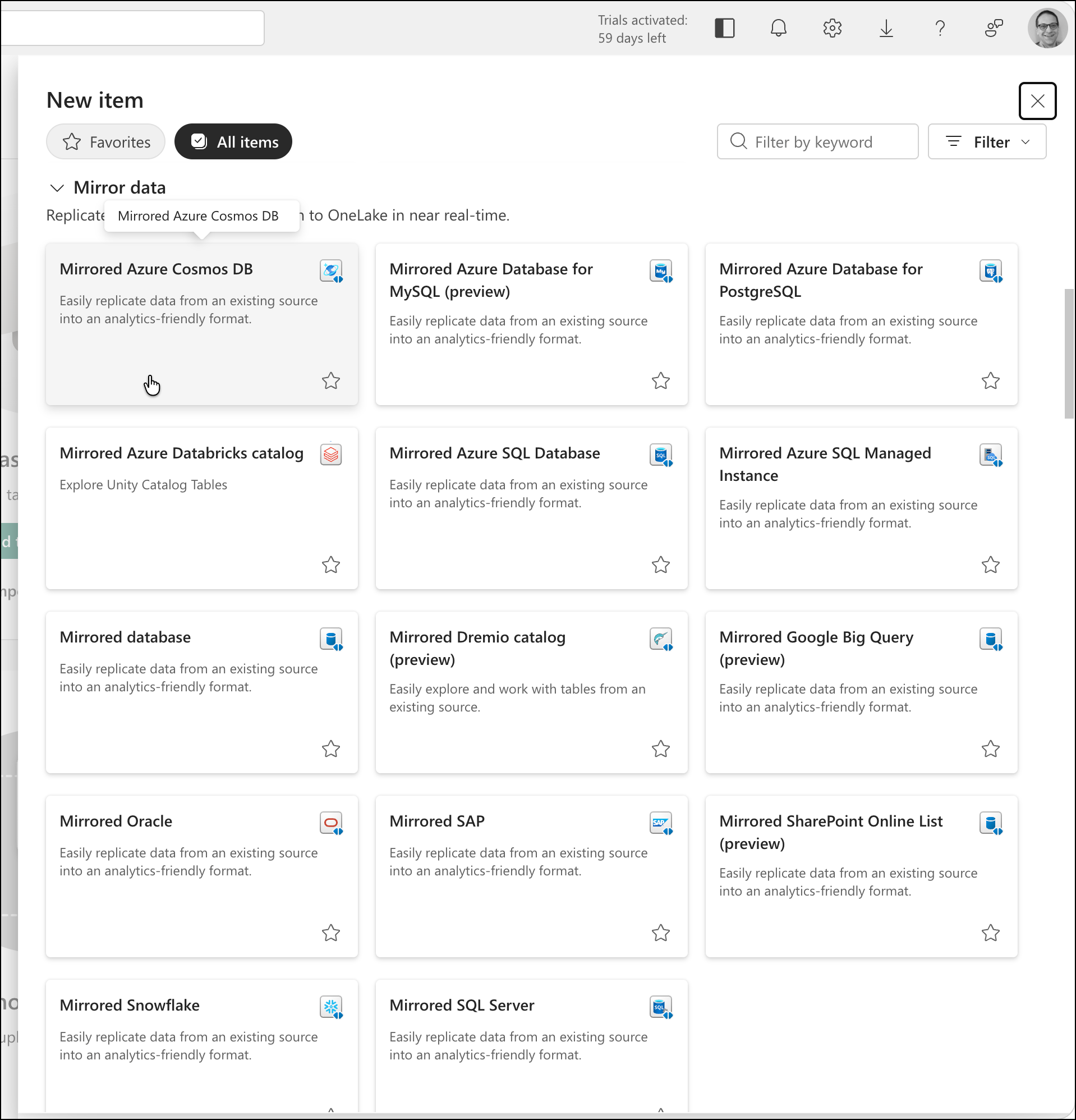Image resolution: width=1076 pixels, height=1120 pixels.
Task: Click the download icon in header
Action: click(x=886, y=28)
